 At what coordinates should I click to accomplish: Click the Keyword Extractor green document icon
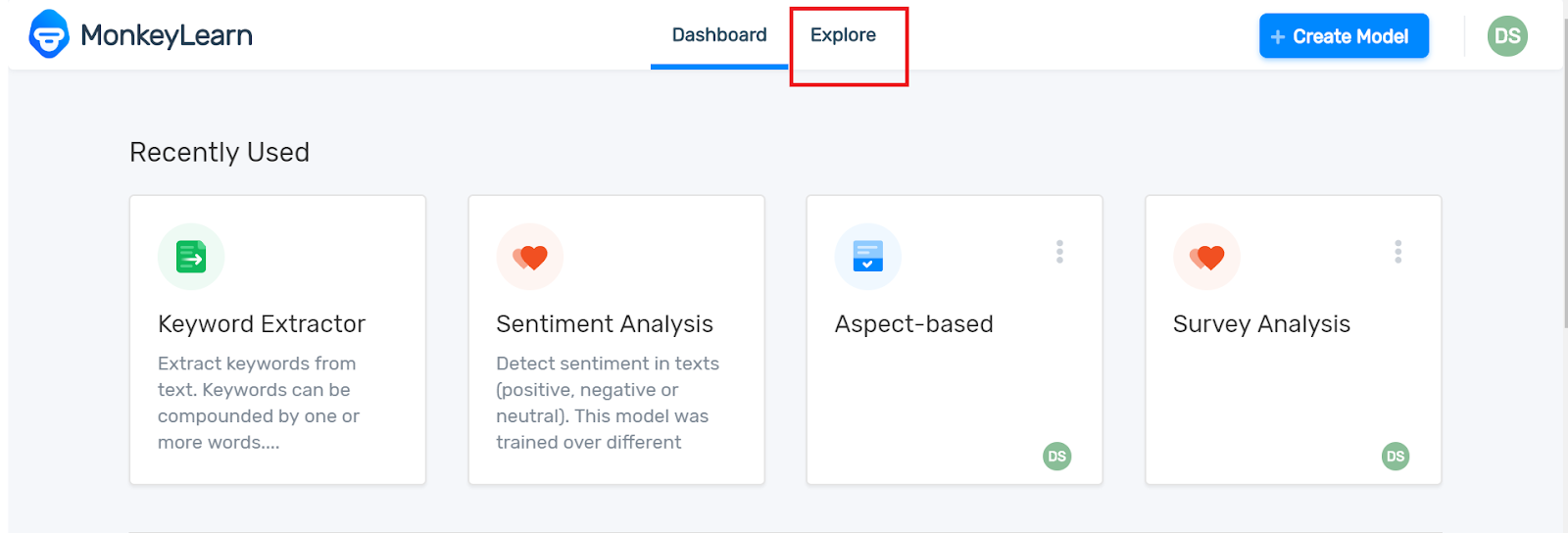(191, 257)
